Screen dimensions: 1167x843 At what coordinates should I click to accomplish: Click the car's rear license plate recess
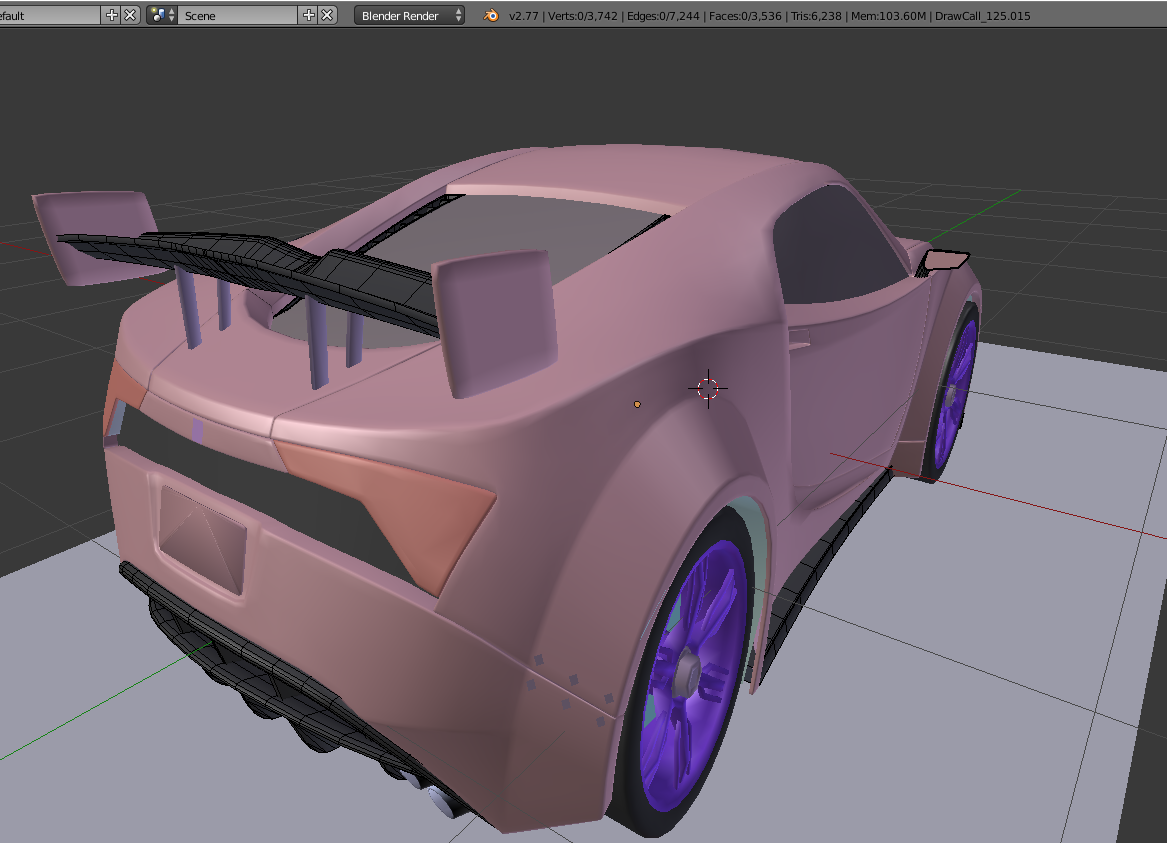[x=202, y=539]
